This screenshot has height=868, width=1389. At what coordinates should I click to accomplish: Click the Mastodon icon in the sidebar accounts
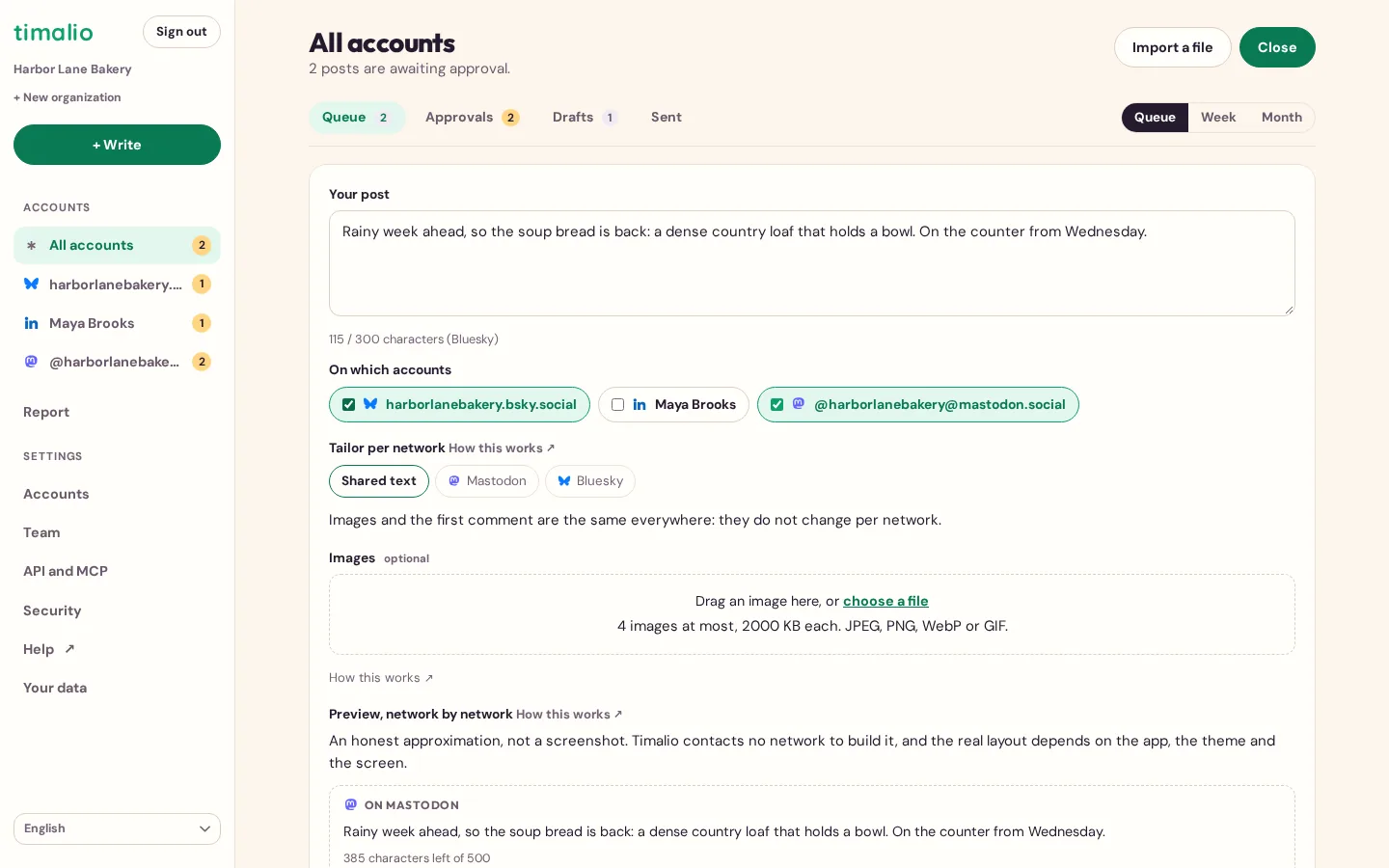pyautogui.click(x=31, y=362)
